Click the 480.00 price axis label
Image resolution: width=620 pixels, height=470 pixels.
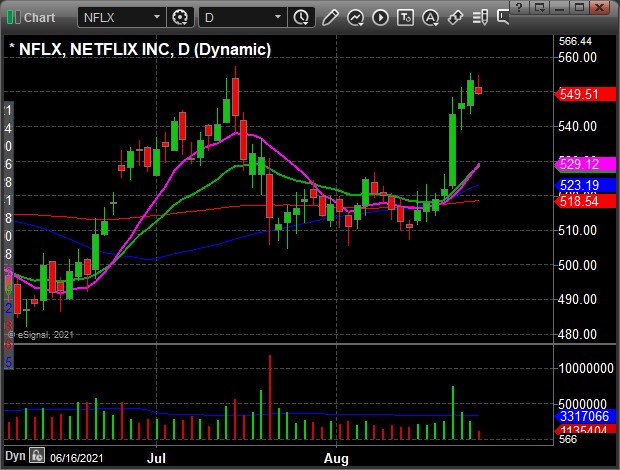(x=577, y=334)
